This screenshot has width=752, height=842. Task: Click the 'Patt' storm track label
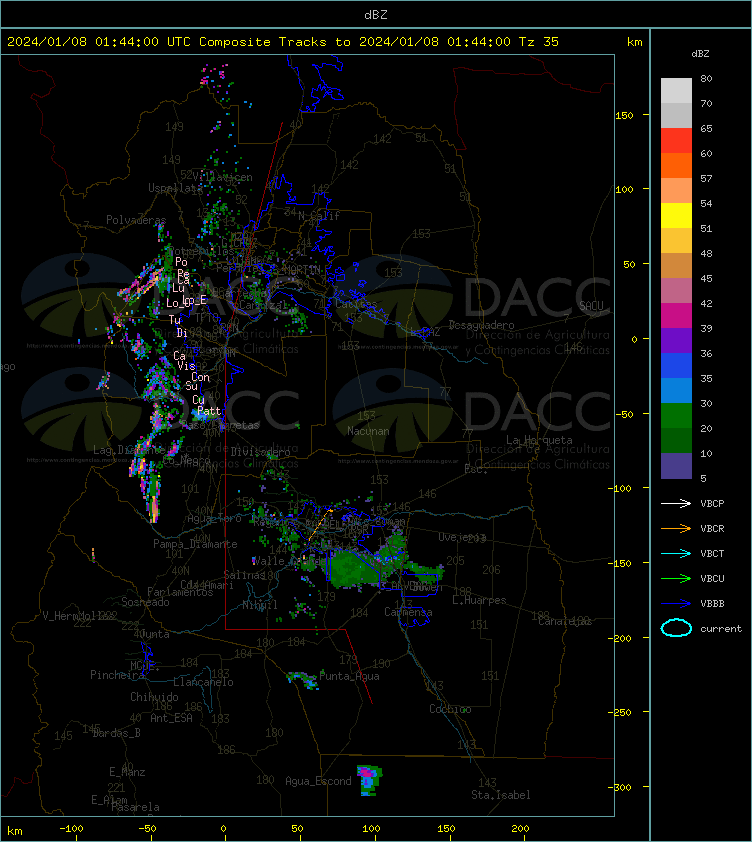click(x=209, y=410)
